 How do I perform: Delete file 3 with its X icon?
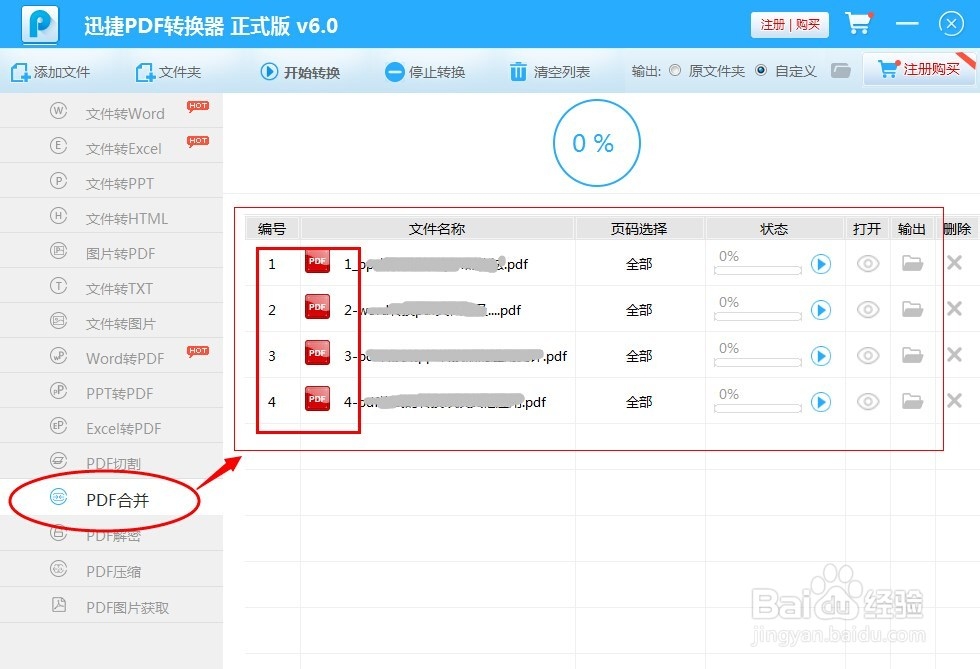coord(954,355)
